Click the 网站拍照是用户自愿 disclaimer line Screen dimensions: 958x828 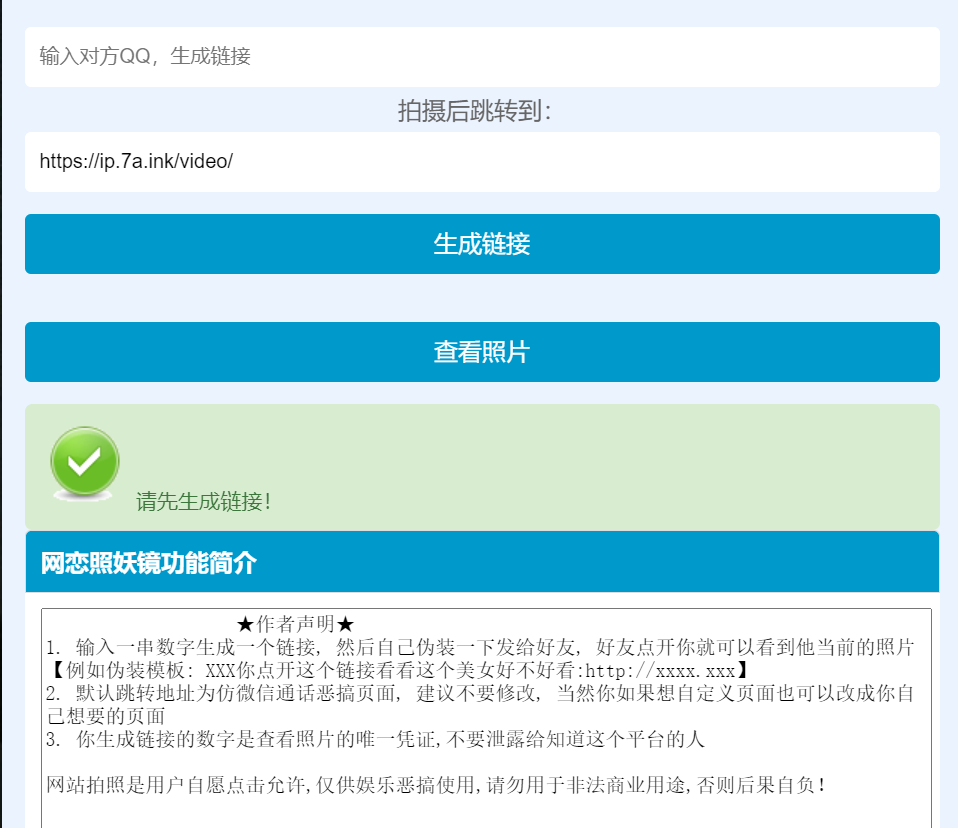pos(436,785)
